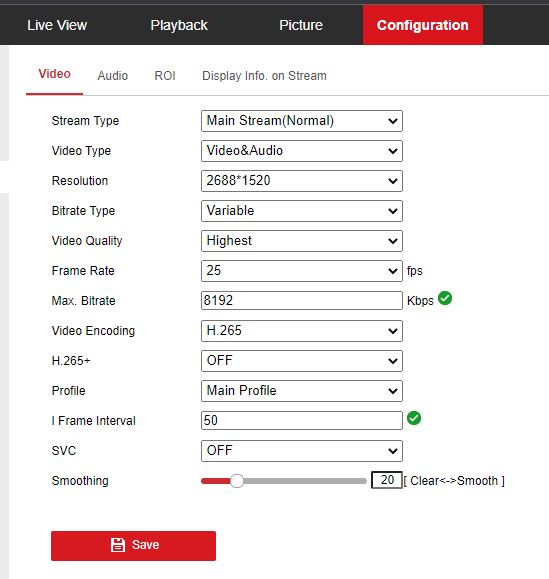549x579 pixels.
Task: Open the Video Encoding H.265 dropdown
Action: tap(302, 331)
